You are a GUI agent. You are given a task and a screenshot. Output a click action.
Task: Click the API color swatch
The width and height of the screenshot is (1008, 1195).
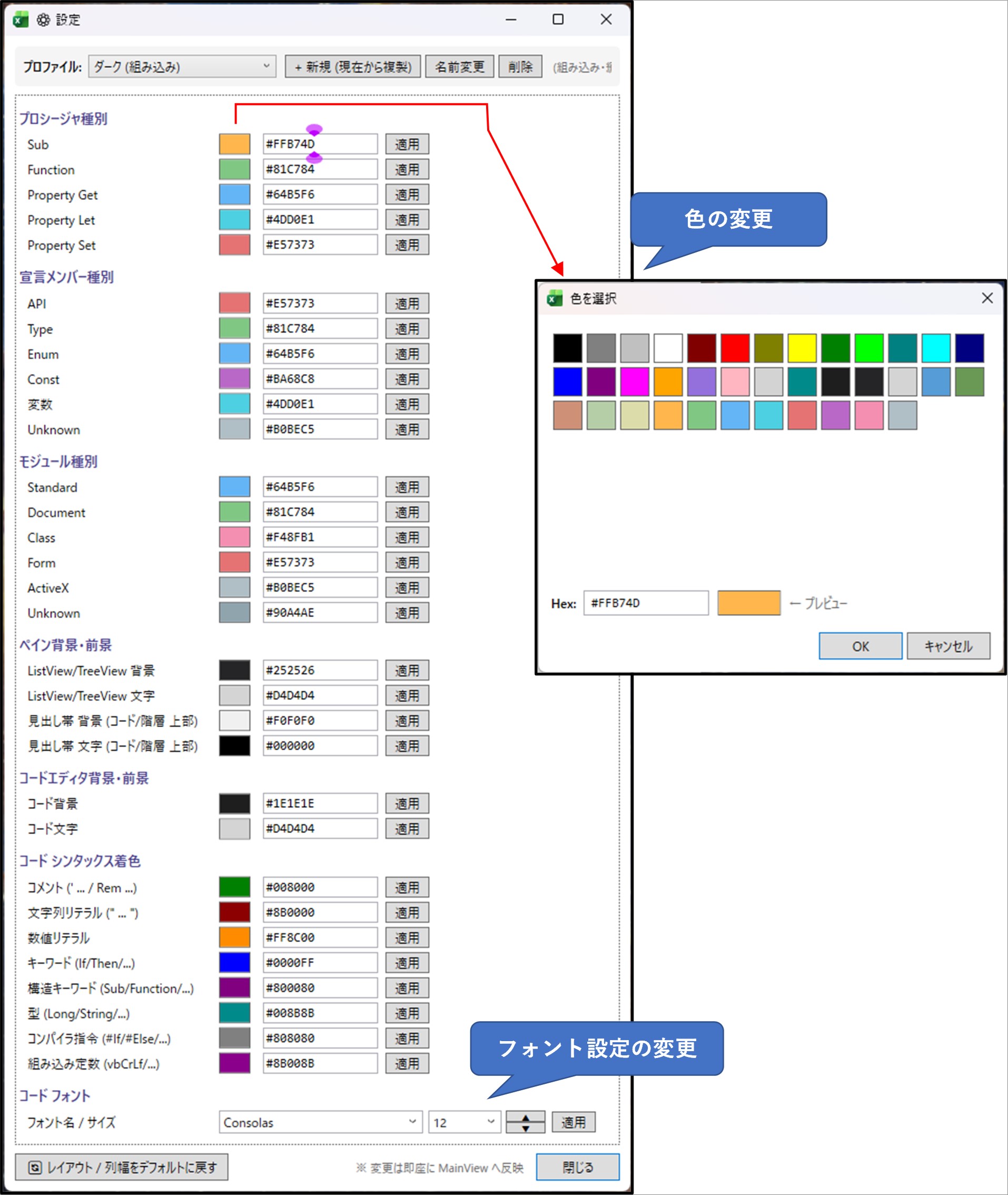pos(234,303)
